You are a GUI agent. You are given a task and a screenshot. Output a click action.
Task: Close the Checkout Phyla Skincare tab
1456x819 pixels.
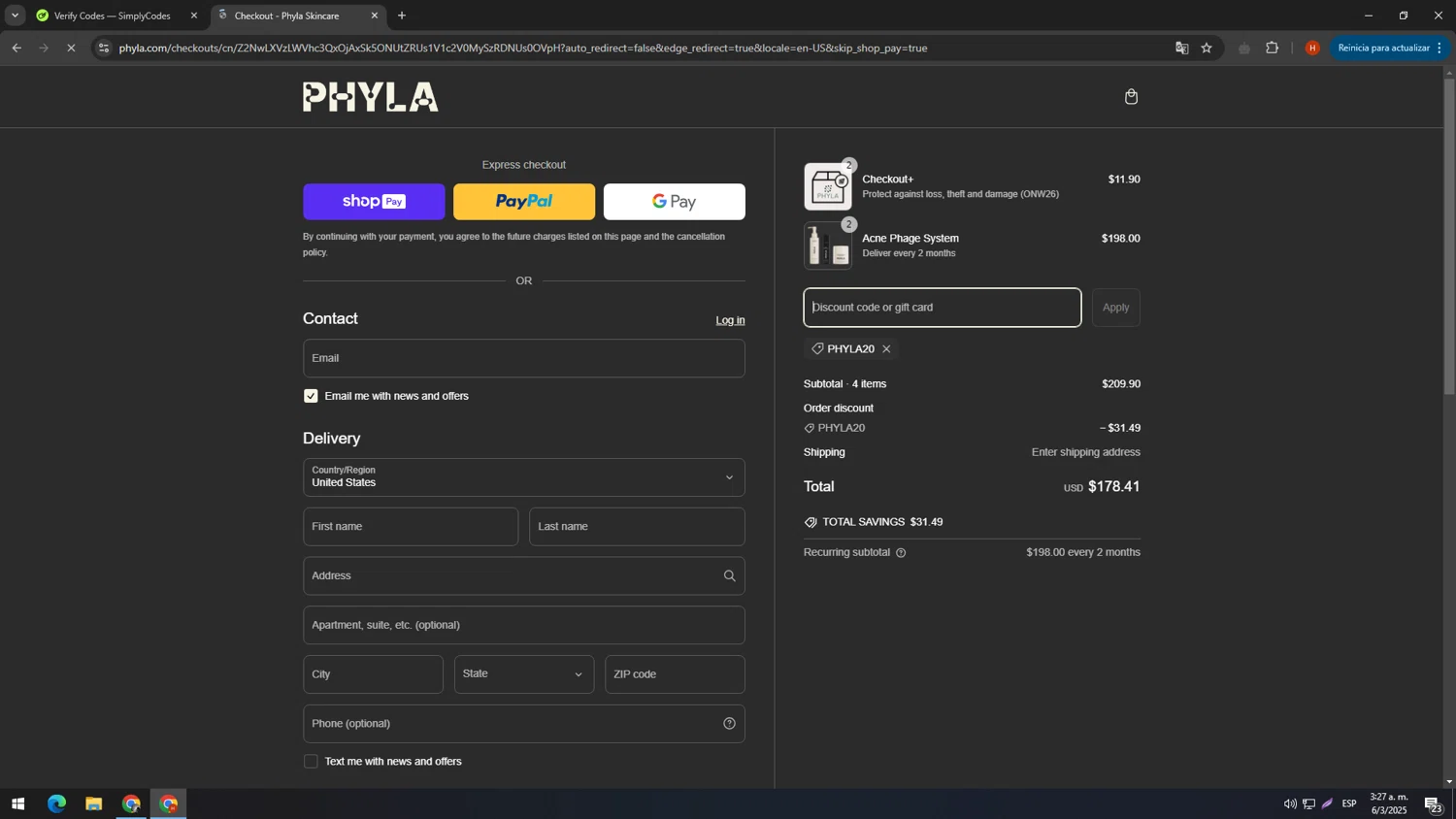click(375, 16)
